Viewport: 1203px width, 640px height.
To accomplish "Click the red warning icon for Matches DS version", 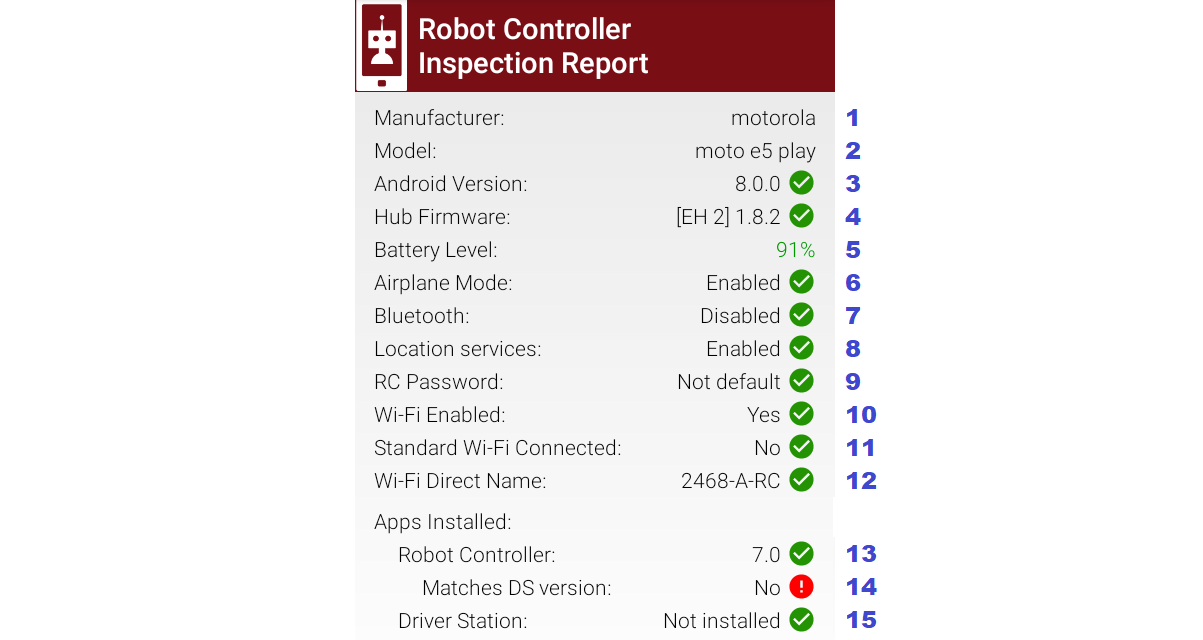I will tap(801, 587).
